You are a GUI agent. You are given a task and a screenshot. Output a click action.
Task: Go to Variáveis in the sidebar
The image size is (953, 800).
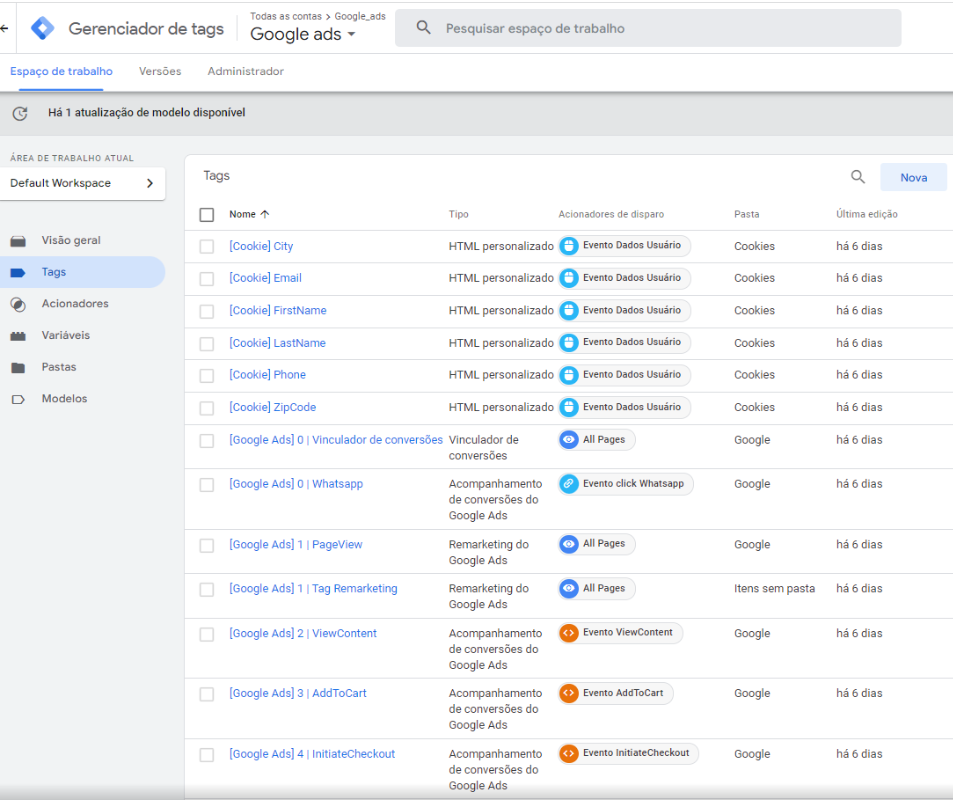tap(65, 336)
